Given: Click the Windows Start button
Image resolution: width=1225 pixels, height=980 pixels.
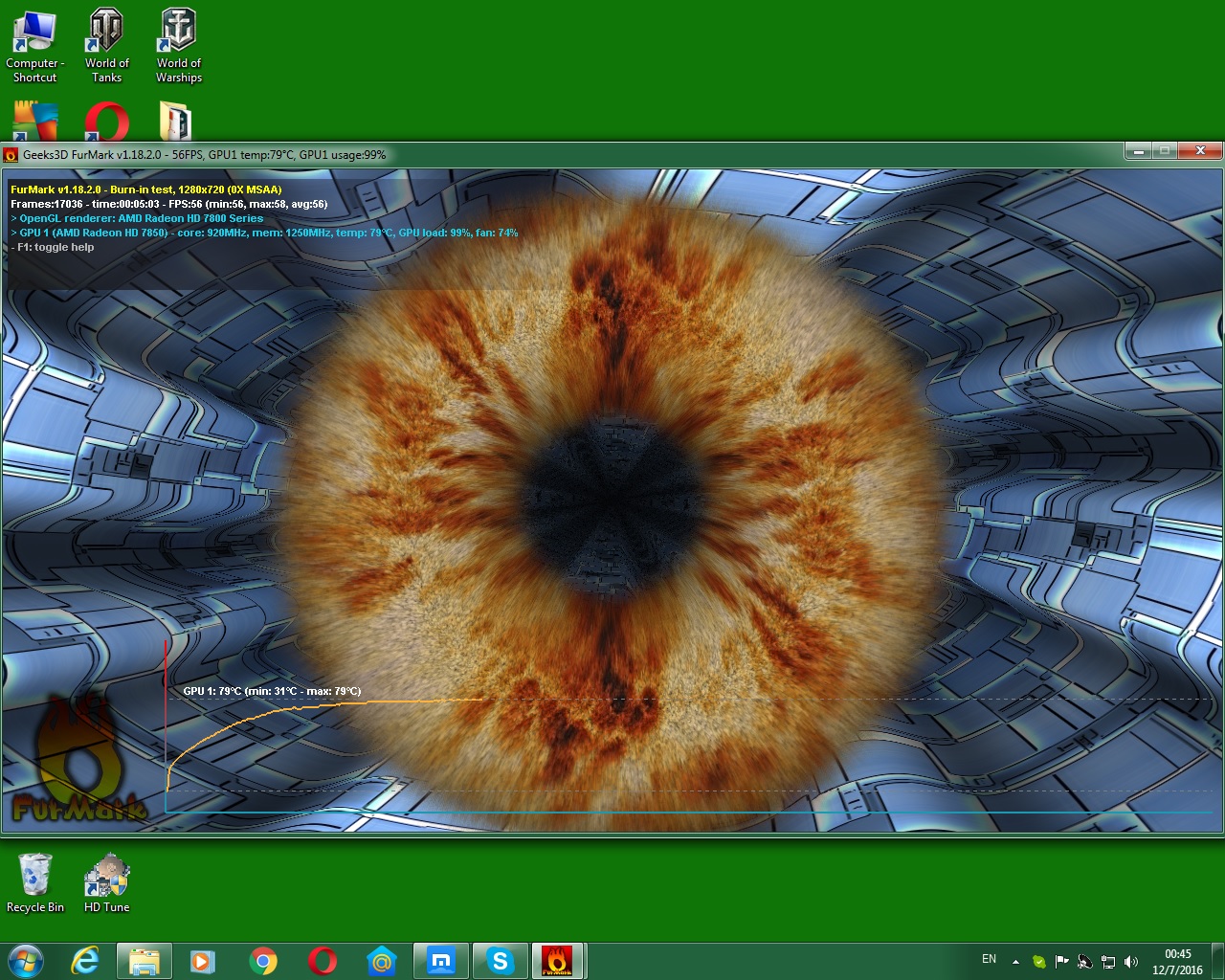Looking at the screenshot, I should 26,961.
